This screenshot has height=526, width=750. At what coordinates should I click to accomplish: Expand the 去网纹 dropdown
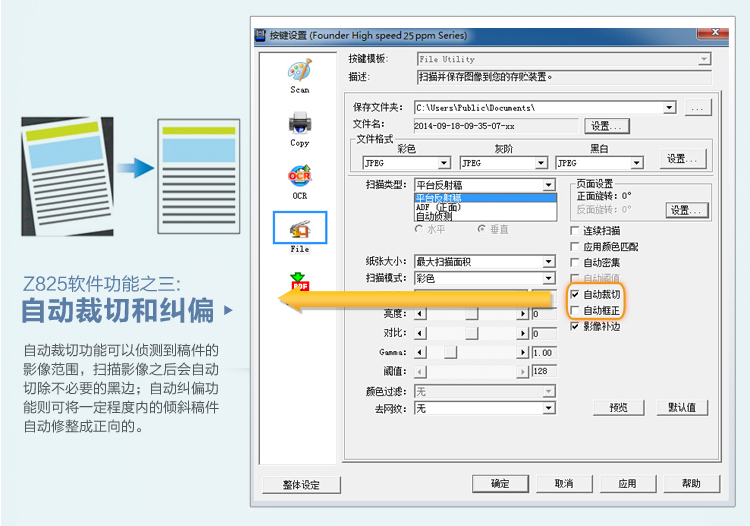[x=548, y=408]
